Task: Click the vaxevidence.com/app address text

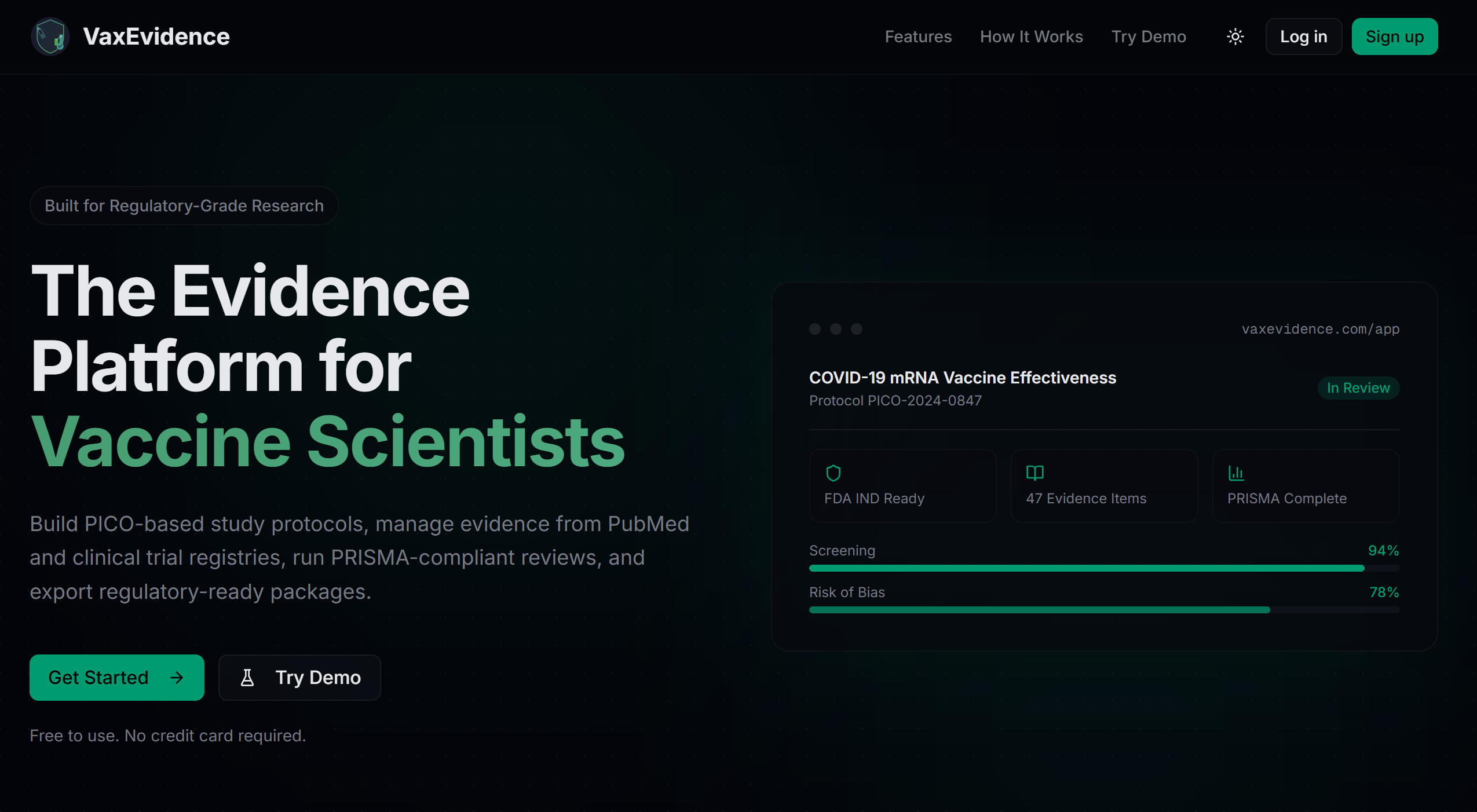Action: pos(1320,329)
